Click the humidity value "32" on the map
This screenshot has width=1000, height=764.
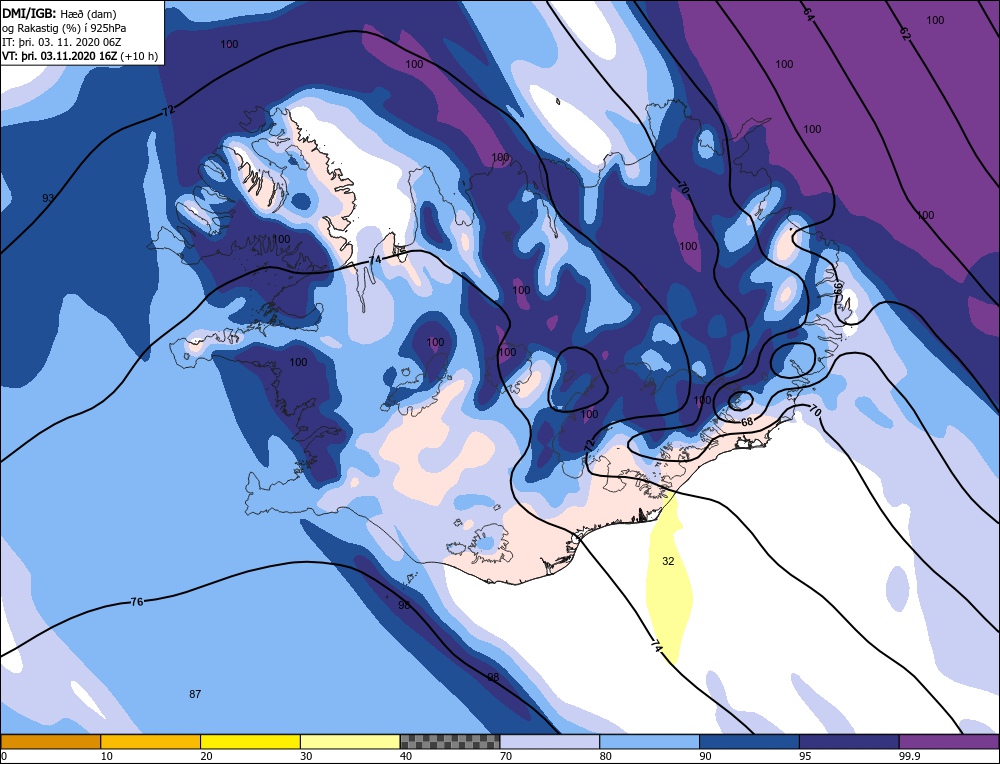(668, 561)
